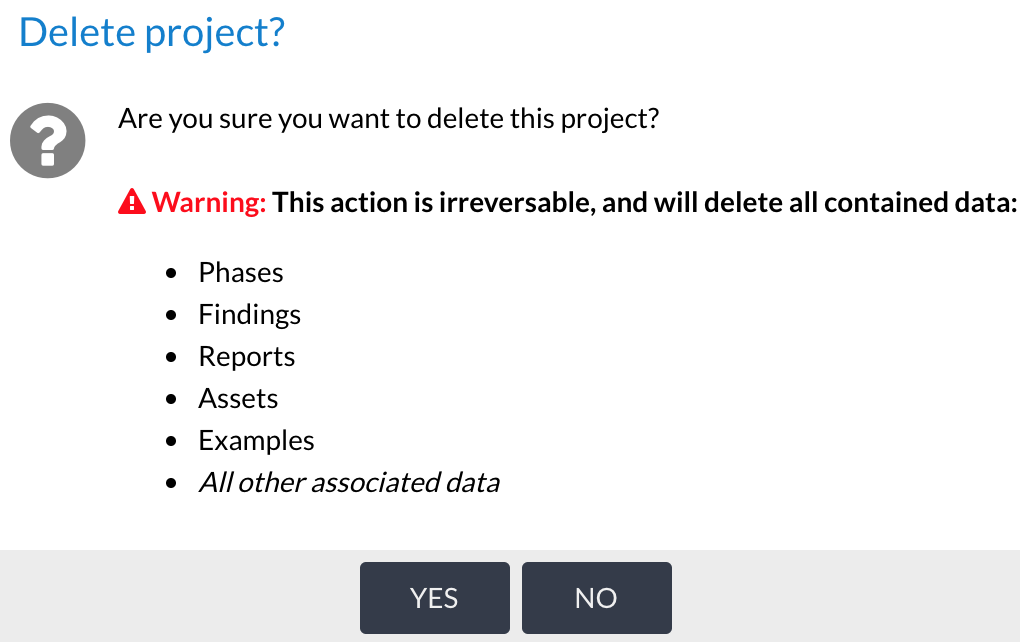
Task: Select the "Reports" list item
Action: coord(246,357)
